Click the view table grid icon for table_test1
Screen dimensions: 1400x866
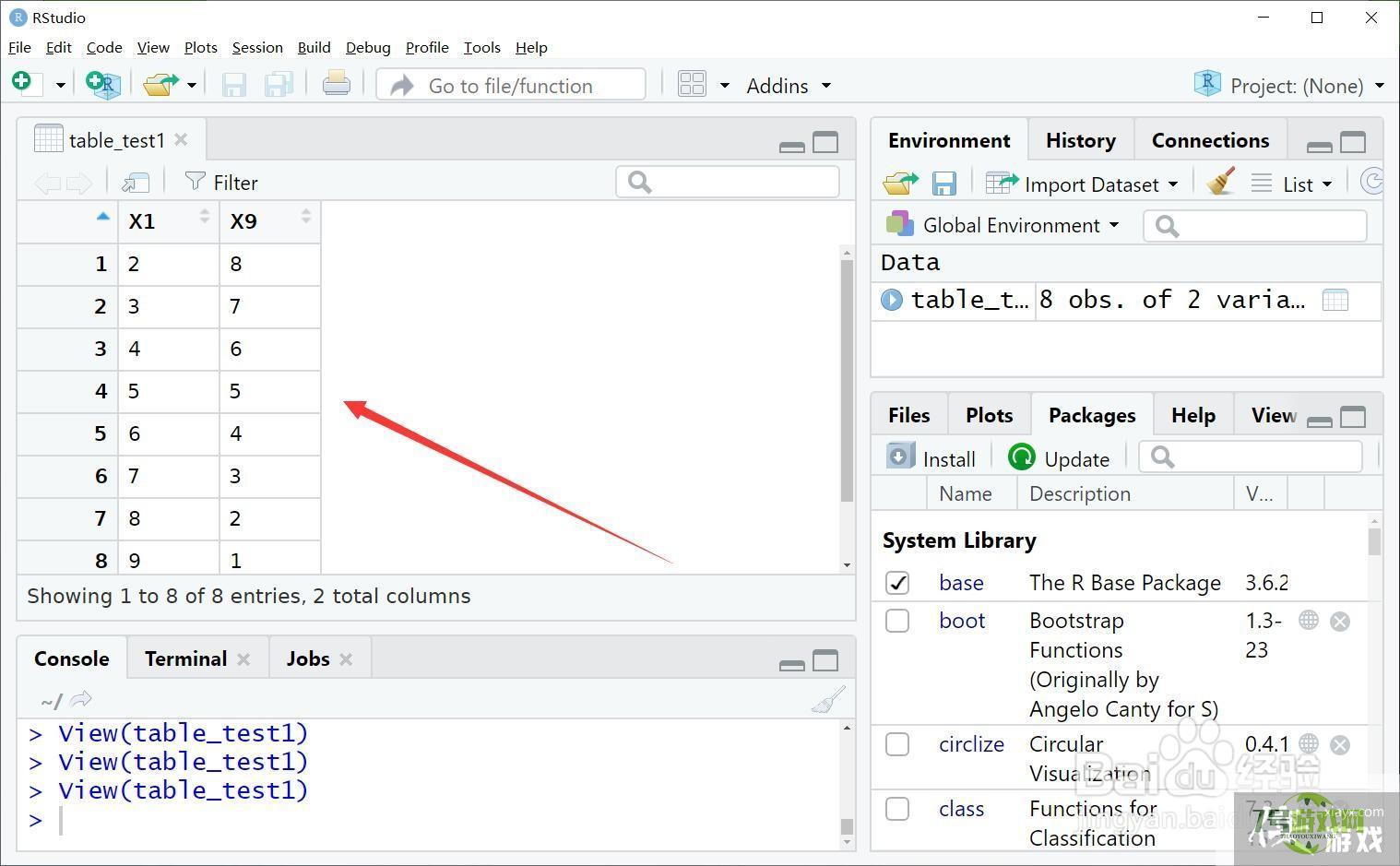pyautogui.click(x=1335, y=300)
